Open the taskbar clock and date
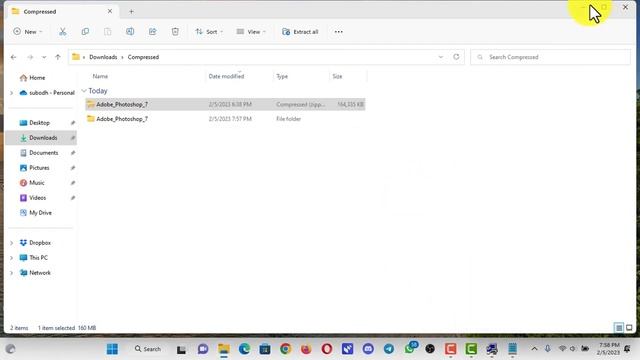This screenshot has width=640, height=360. point(609,349)
